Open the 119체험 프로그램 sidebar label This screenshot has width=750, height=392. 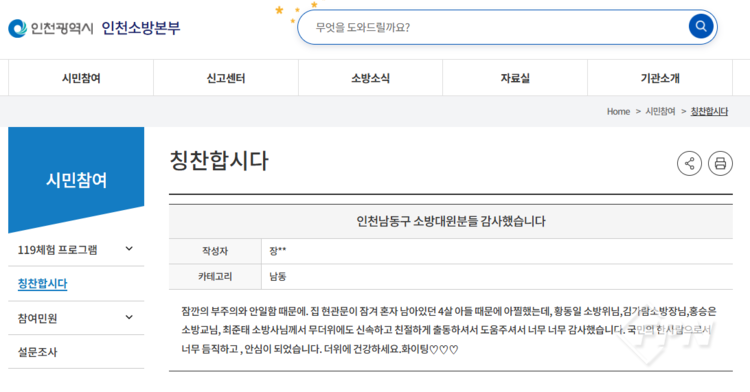coord(57,250)
